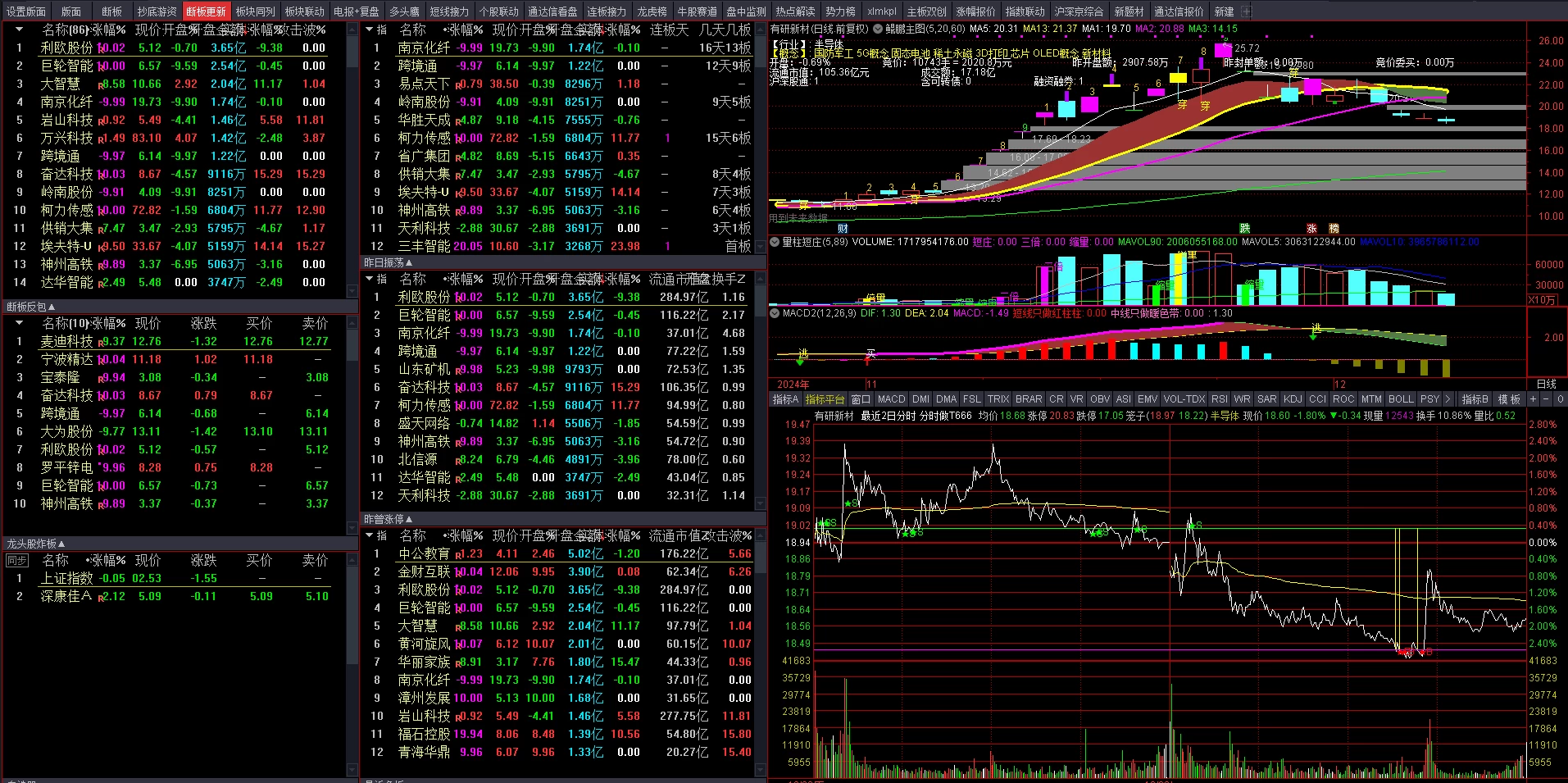Screen dimensions: 1568x783
Task: Click the plus icon after 新建 tab
Action: click(x=1246, y=11)
